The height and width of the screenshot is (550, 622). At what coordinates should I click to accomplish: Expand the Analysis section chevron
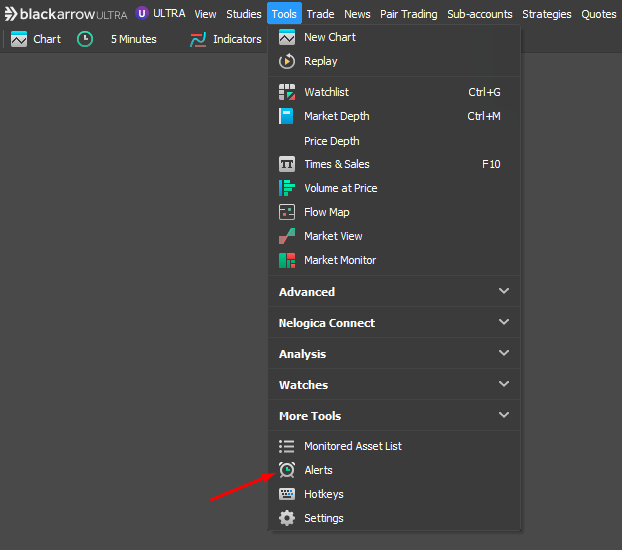(503, 354)
